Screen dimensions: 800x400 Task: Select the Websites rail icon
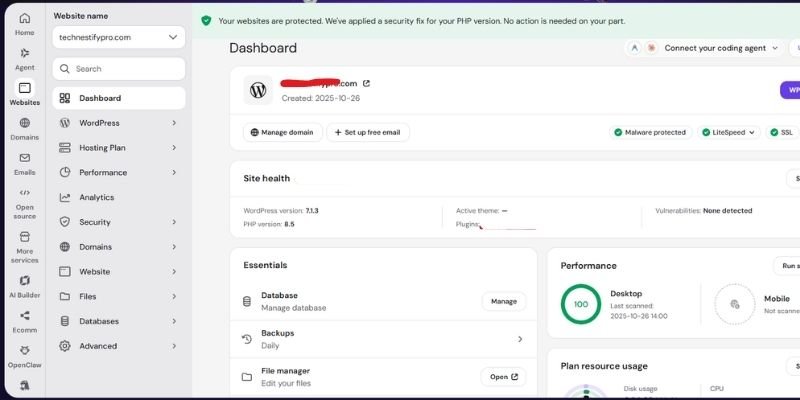tap(24, 88)
